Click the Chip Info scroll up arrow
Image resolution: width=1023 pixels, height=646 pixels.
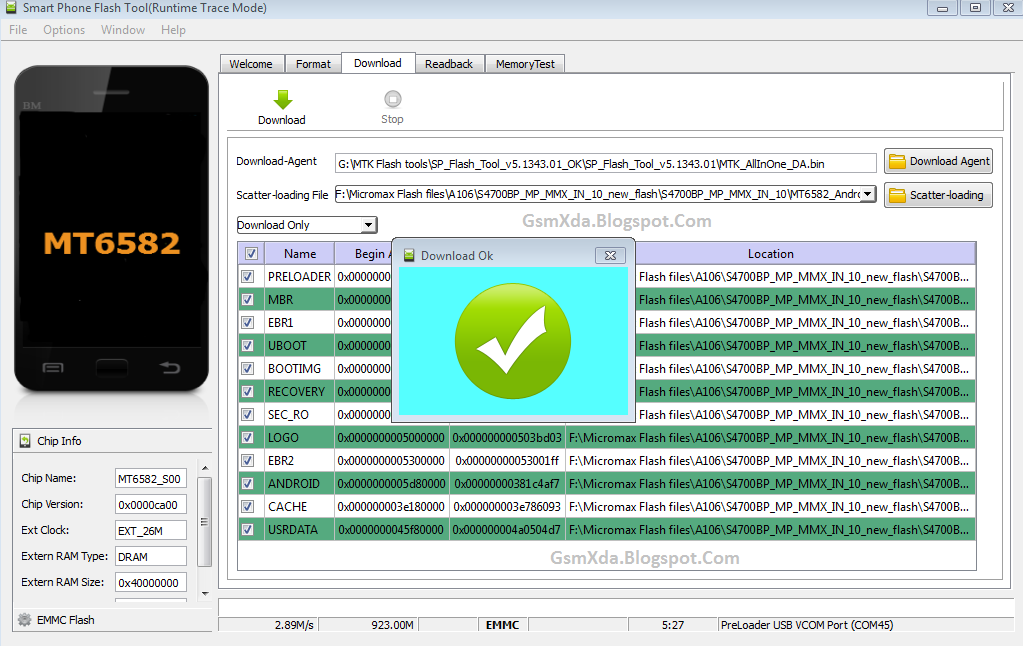coord(205,469)
